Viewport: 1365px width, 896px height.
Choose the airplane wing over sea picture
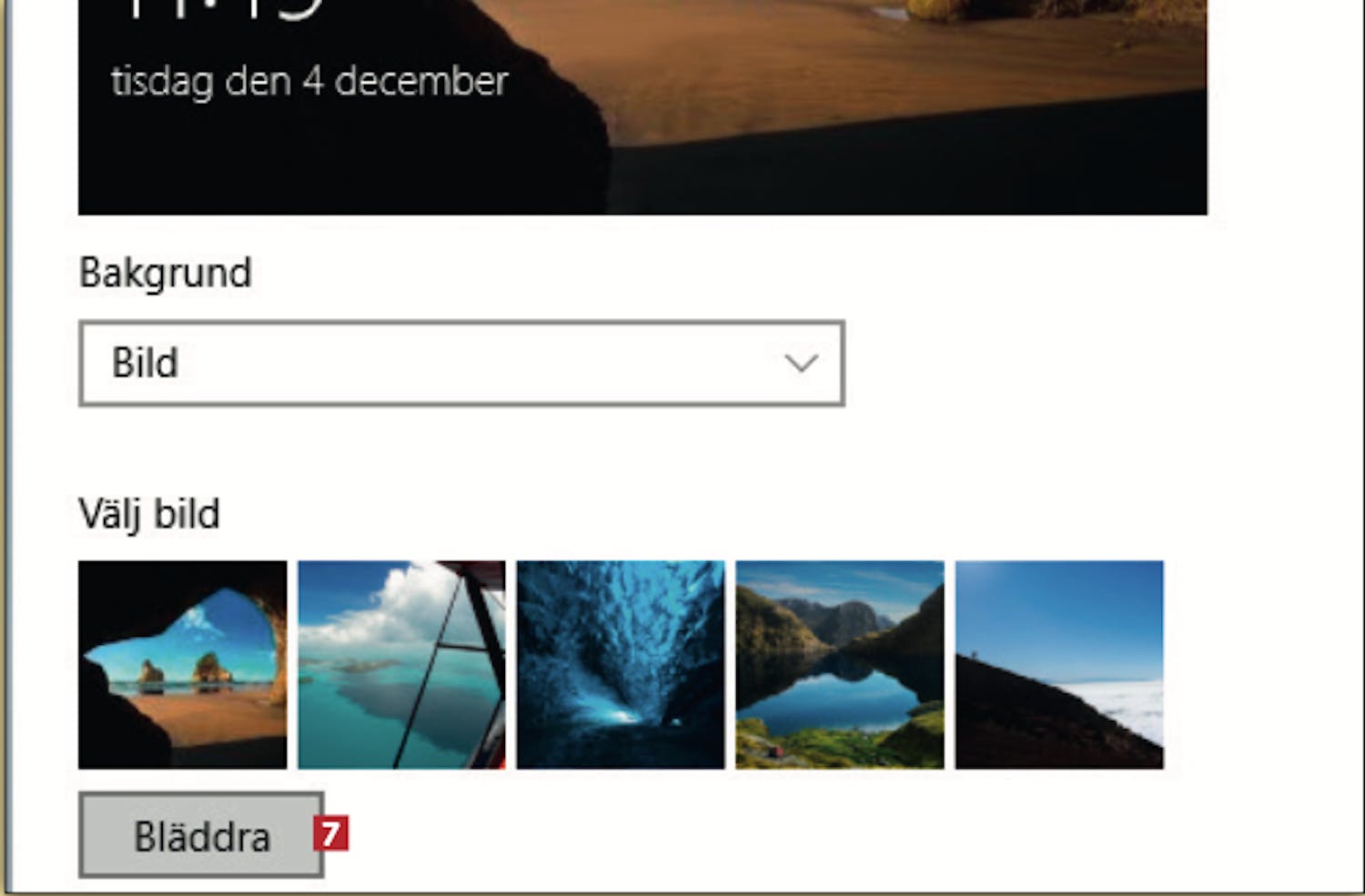tap(401, 665)
